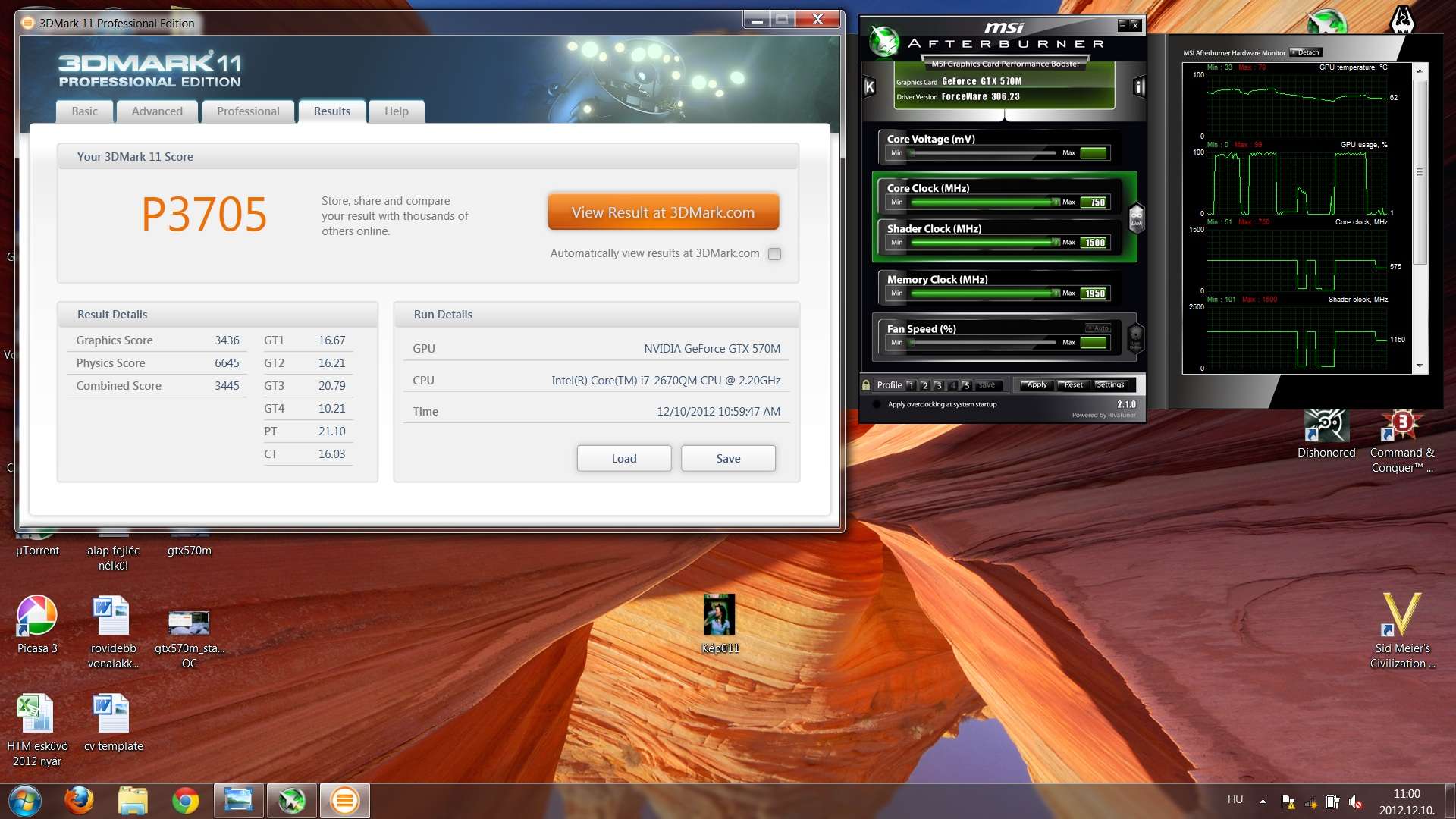Click the Physics Score value 6645
The height and width of the screenshot is (819, 1456).
(227, 363)
